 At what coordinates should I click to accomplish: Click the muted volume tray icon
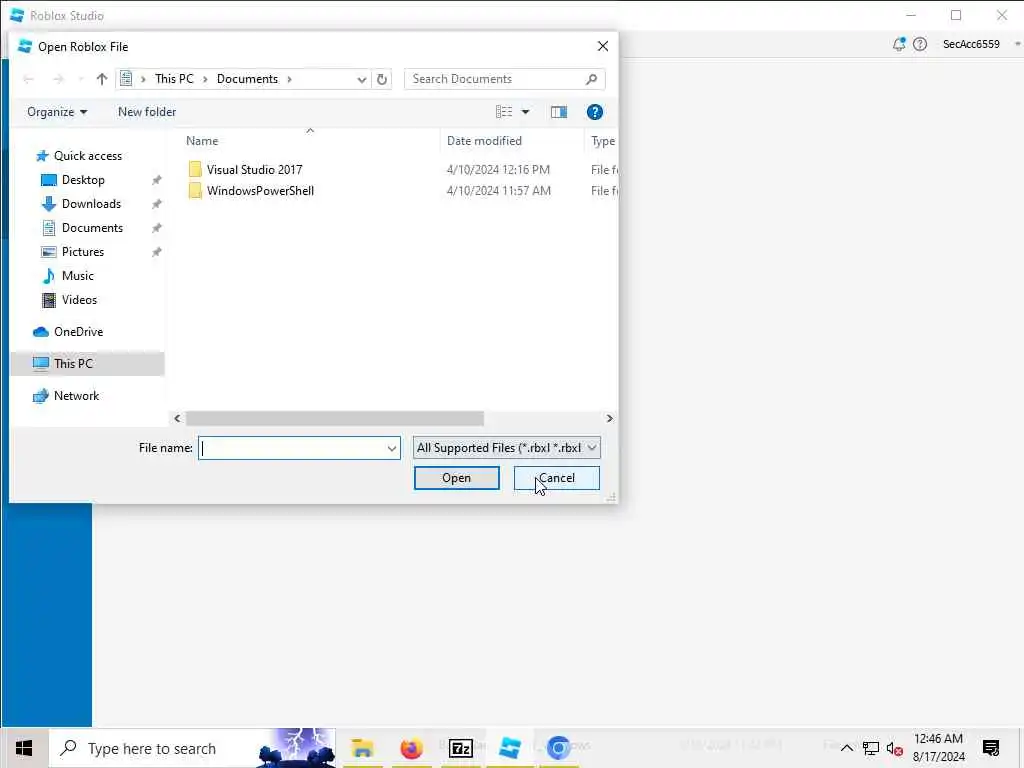(894, 748)
